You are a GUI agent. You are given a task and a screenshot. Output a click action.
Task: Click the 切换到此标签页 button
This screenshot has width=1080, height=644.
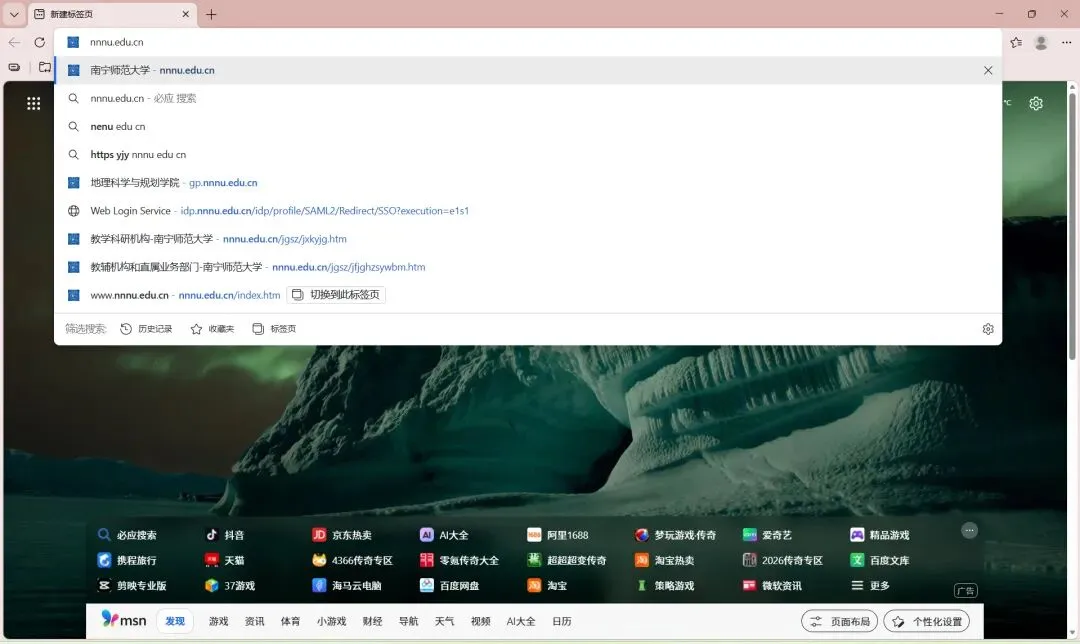(x=336, y=295)
